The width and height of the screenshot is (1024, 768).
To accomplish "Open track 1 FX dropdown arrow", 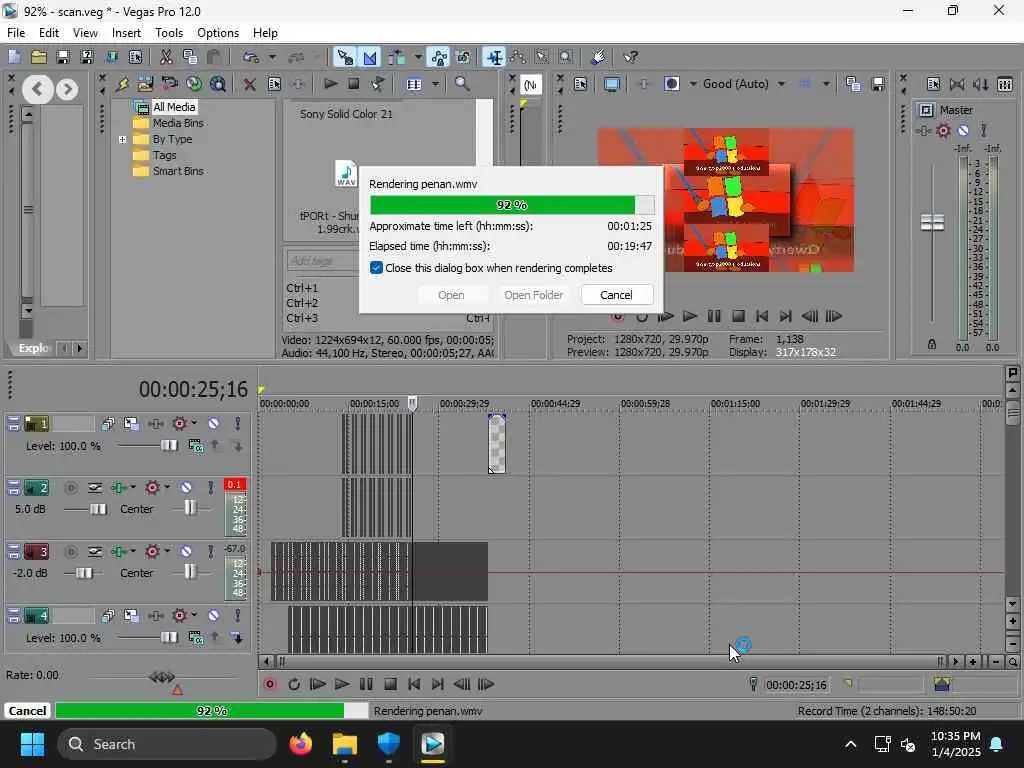I will click(194, 423).
